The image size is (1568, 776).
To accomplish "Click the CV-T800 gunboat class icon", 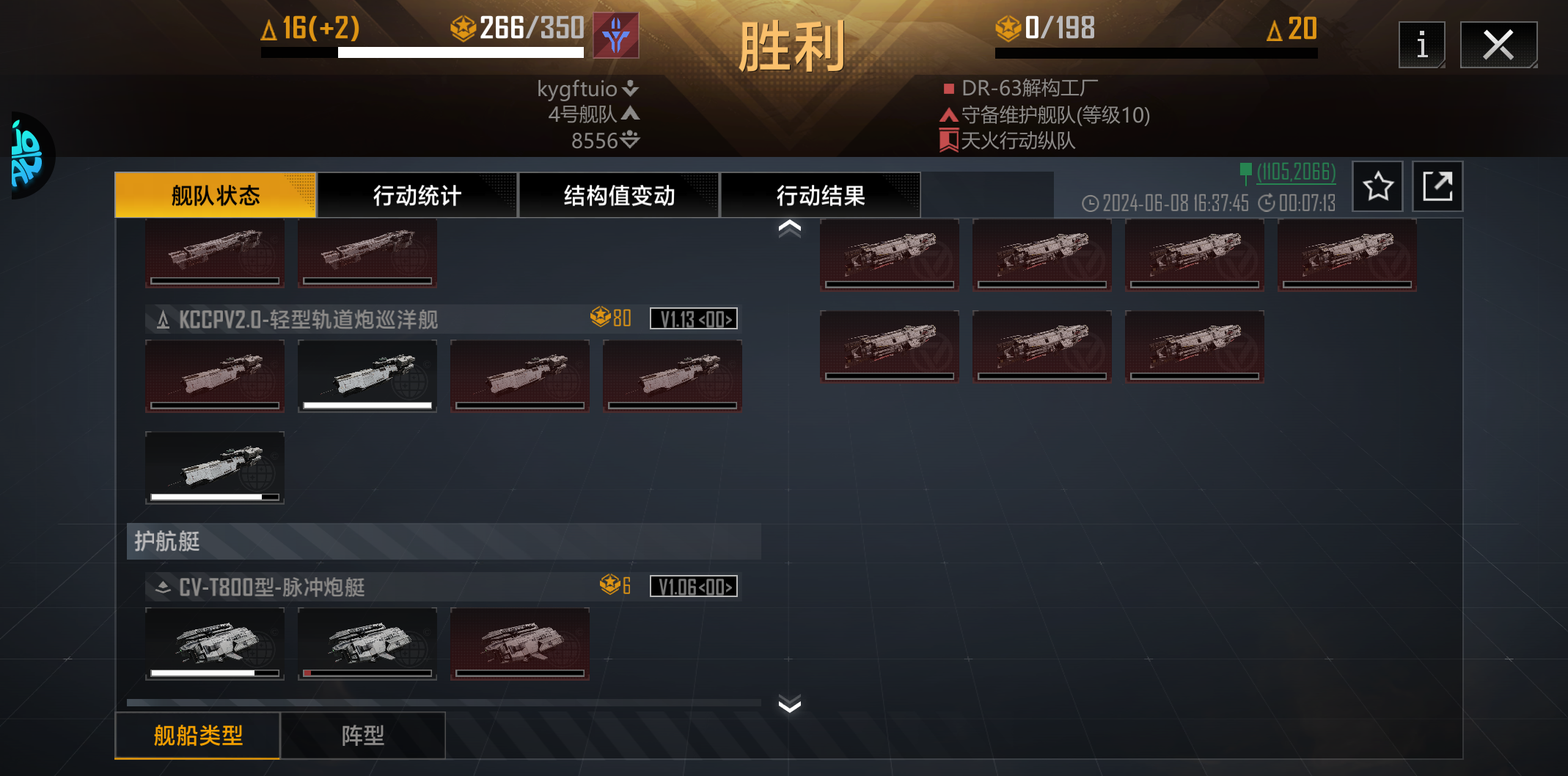I will [163, 587].
